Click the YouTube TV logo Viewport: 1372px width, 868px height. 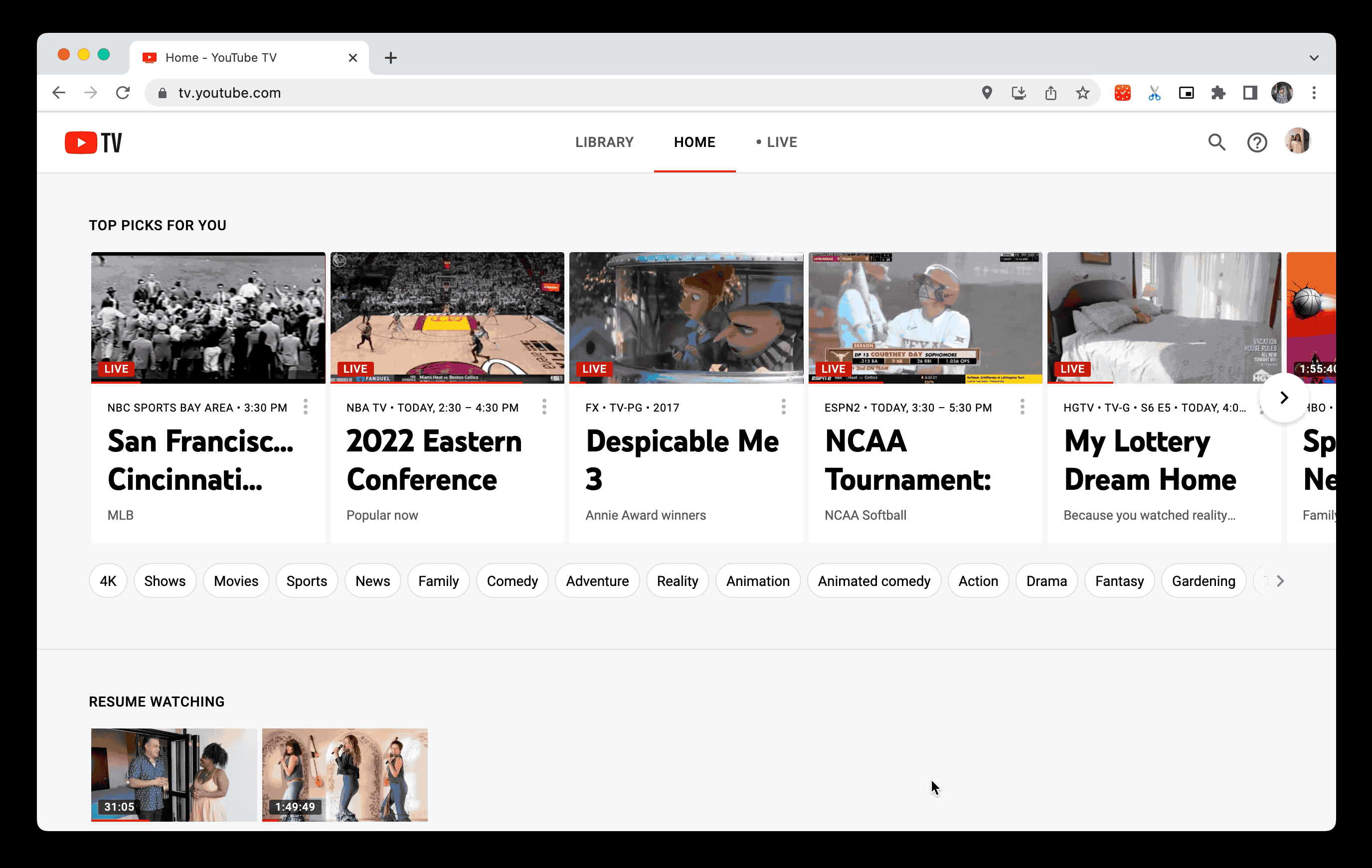[x=93, y=143]
